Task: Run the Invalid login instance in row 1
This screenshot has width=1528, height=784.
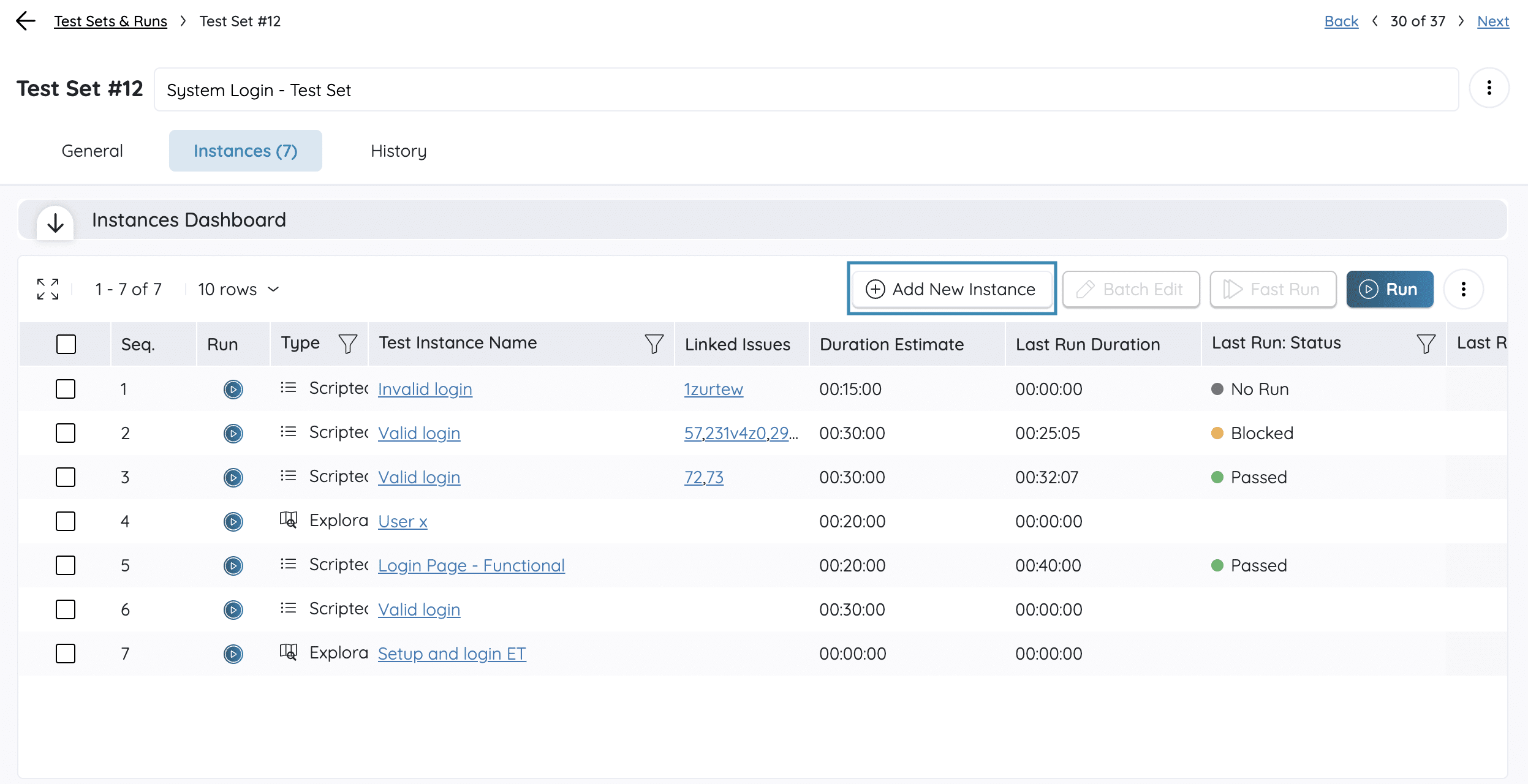Action: pos(233,389)
